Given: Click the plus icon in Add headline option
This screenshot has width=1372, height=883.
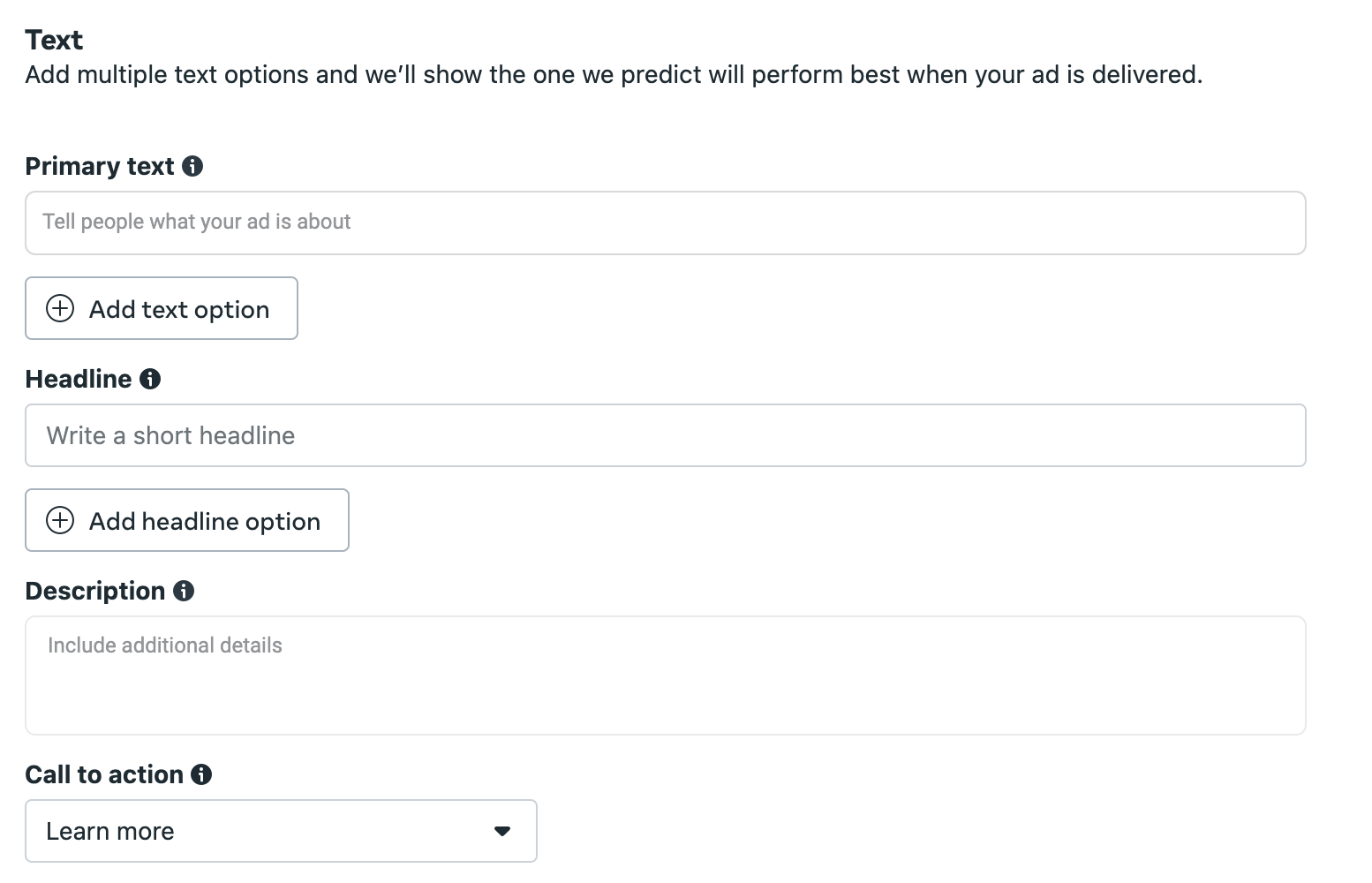Looking at the screenshot, I should tap(60, 521).
